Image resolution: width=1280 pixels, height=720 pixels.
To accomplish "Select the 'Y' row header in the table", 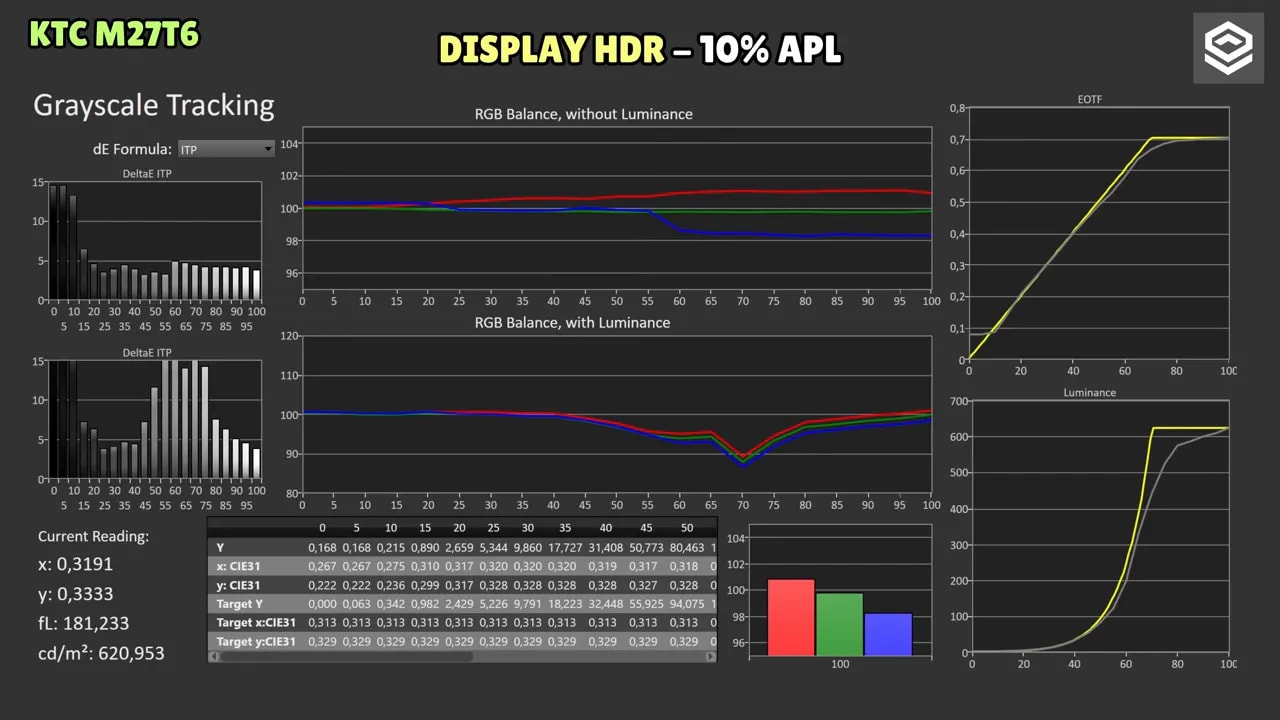I will click(x=221, y=547).
